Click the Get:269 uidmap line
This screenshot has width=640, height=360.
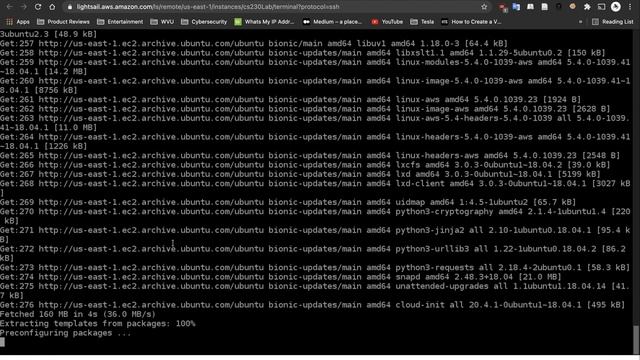(x=288, y=202)
